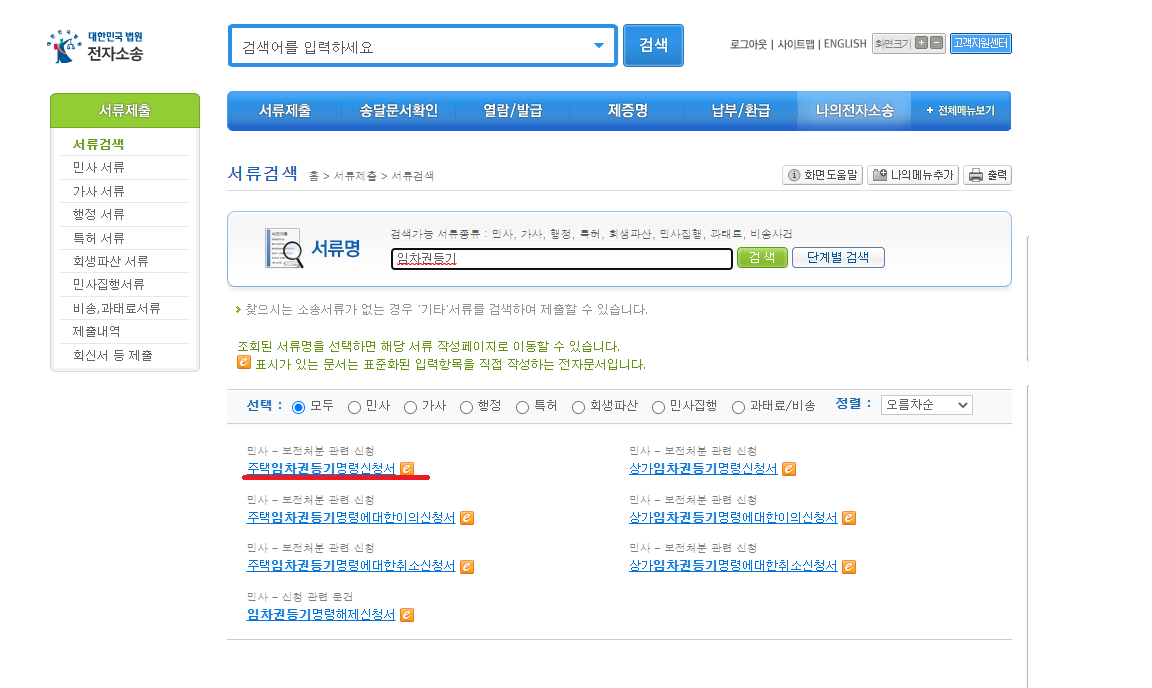The height and width of the screenshot is (688, 1152).
Task: Open the 납부/환급 menu
Action: 740,110
